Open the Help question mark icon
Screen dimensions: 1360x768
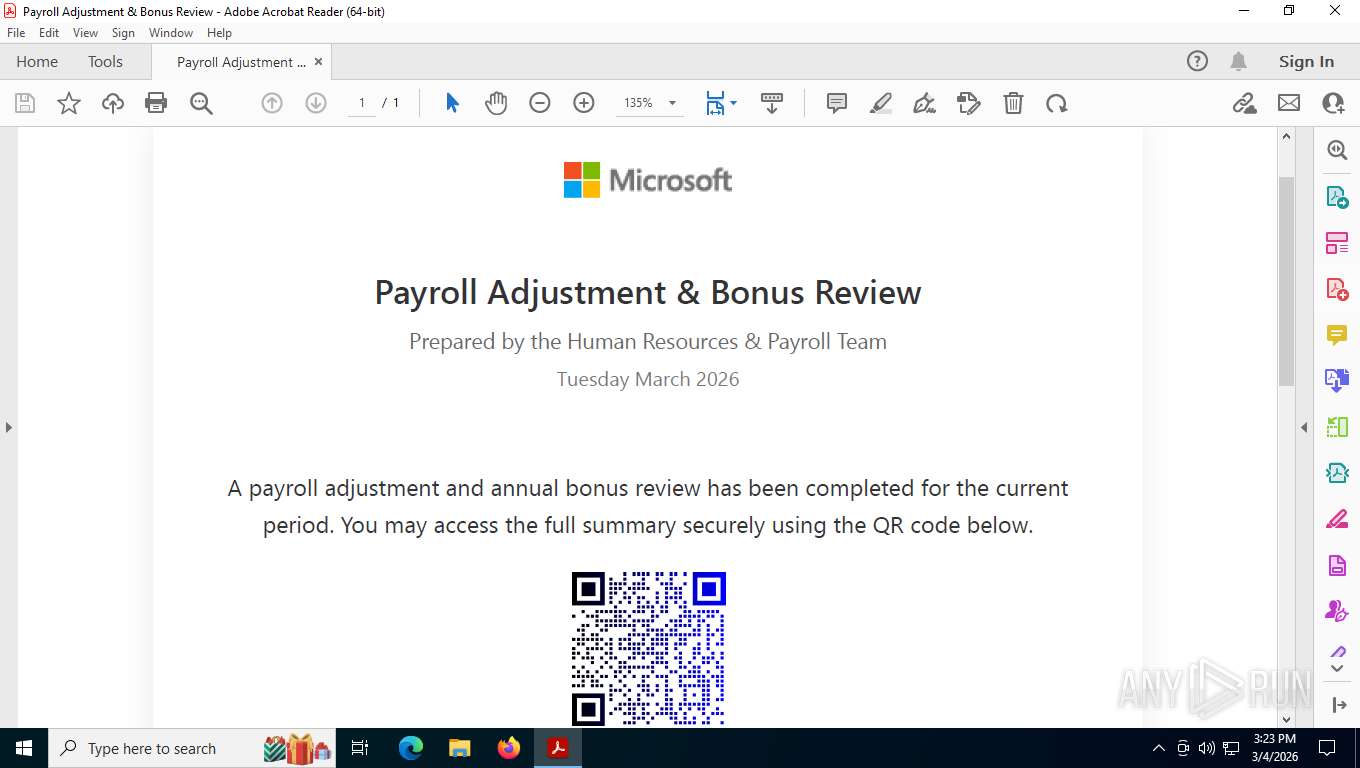(x=1197, y=61)
